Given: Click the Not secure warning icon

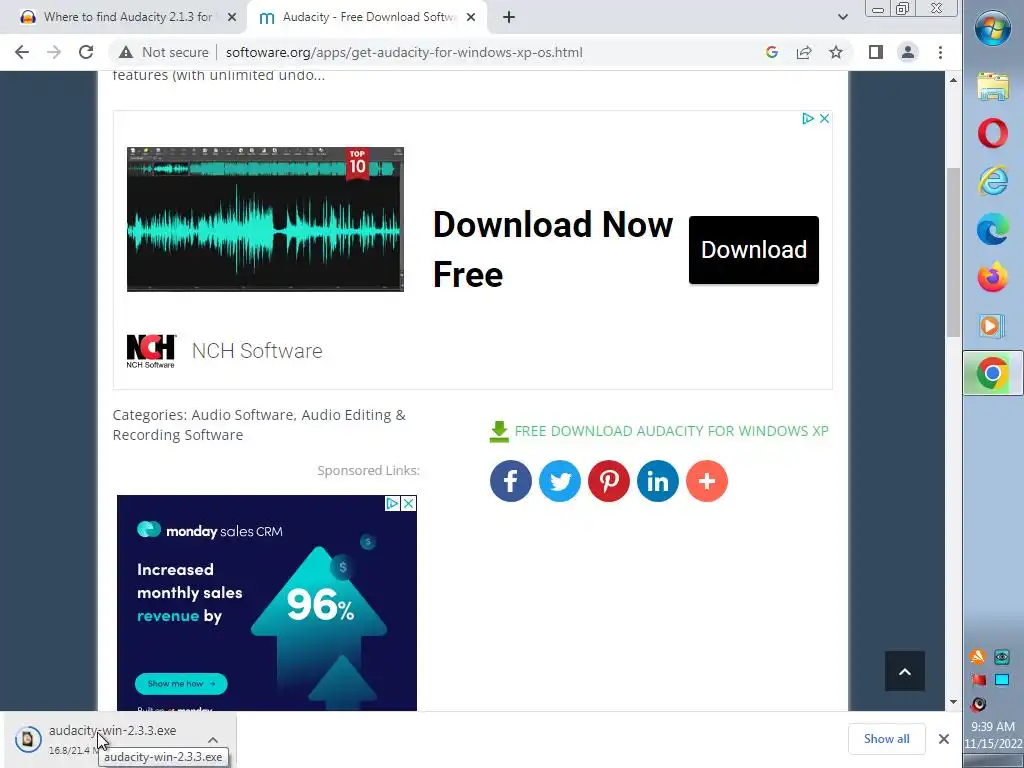Looking at the screenshot, I should [126, 52].
